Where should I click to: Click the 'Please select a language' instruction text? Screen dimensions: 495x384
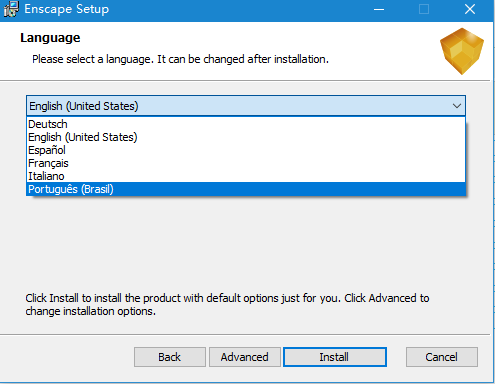180,59
